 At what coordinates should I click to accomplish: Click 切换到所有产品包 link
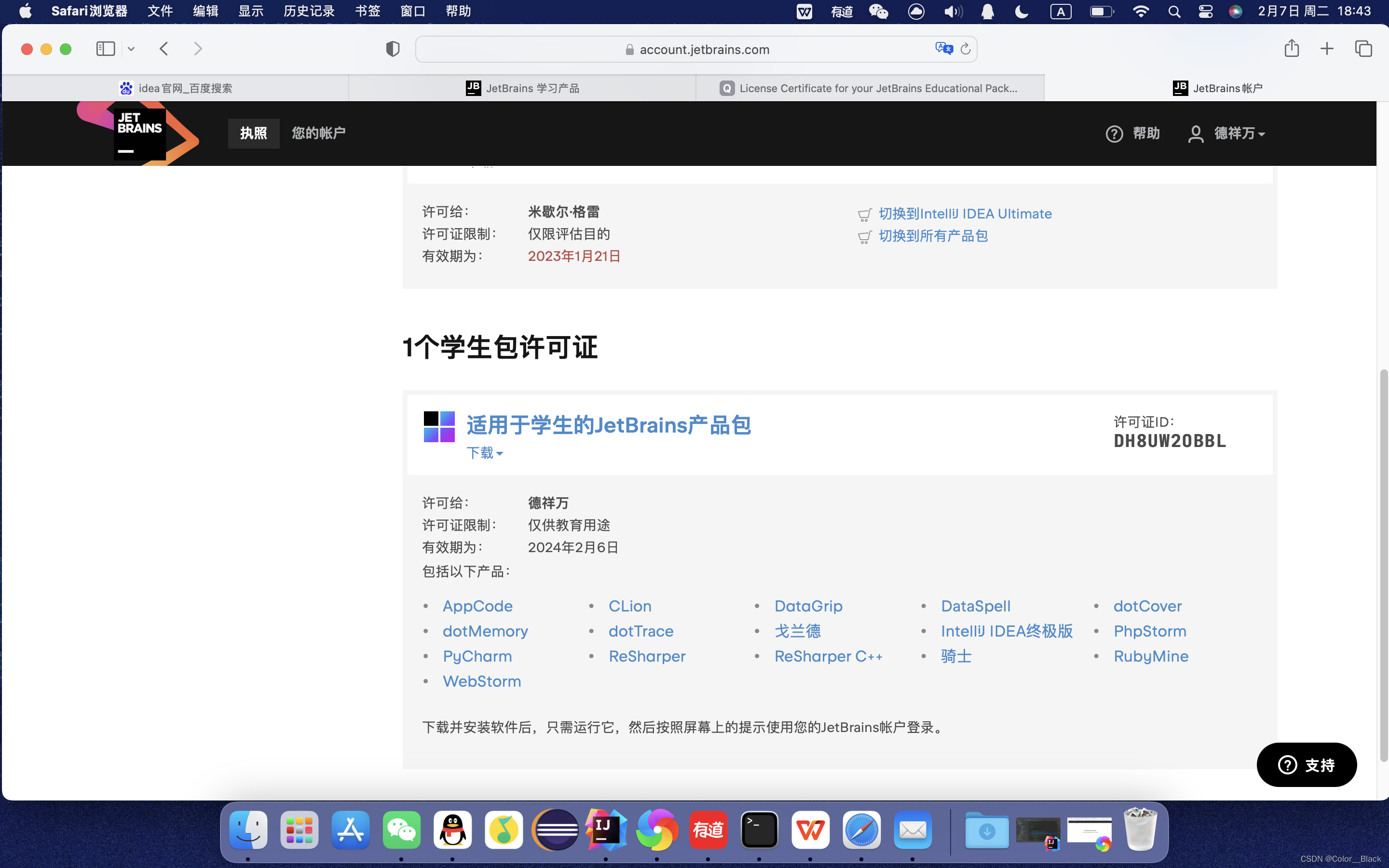point(933,236)
